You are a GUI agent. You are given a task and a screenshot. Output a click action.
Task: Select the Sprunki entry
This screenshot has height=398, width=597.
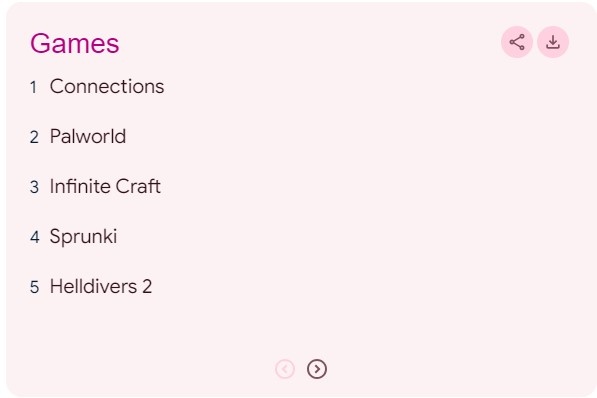coord(83,237)
